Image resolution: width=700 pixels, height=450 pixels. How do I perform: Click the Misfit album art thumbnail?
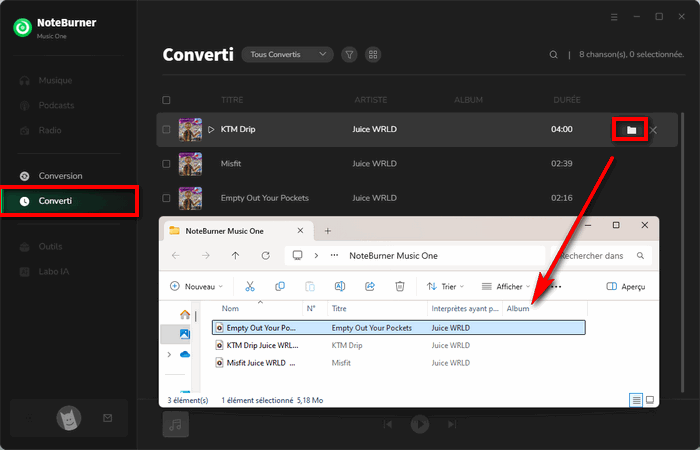[x=190, y=164]
